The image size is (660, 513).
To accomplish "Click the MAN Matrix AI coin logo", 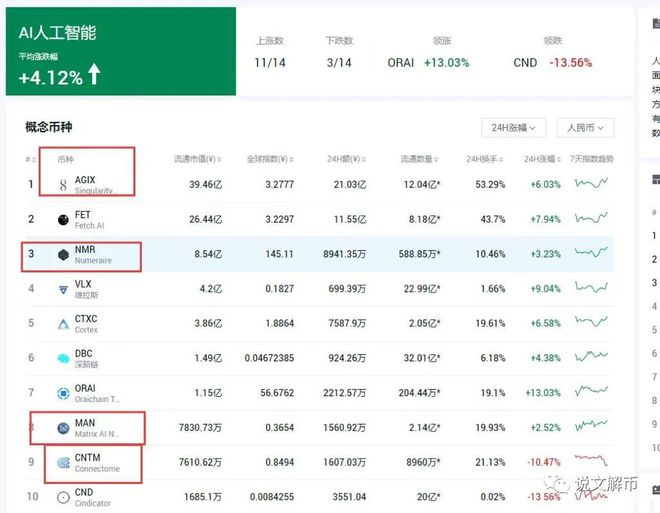I will pos(63,428).
